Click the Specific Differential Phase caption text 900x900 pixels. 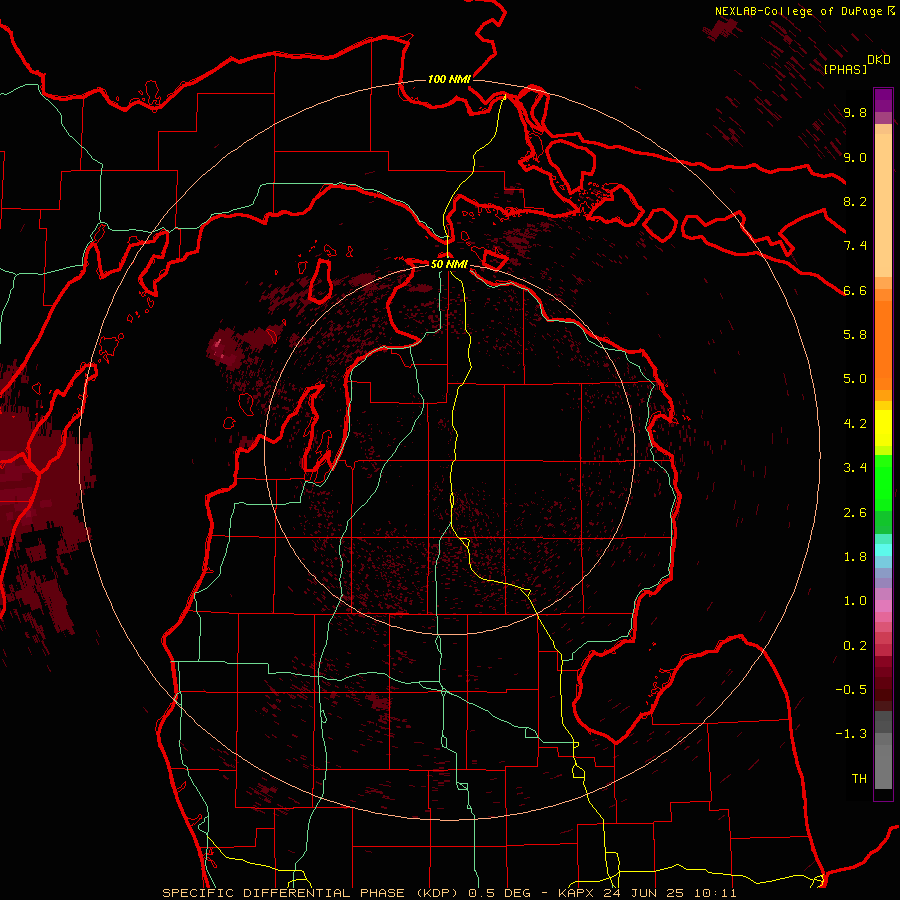pyautogui.click(x=311, y=893)
